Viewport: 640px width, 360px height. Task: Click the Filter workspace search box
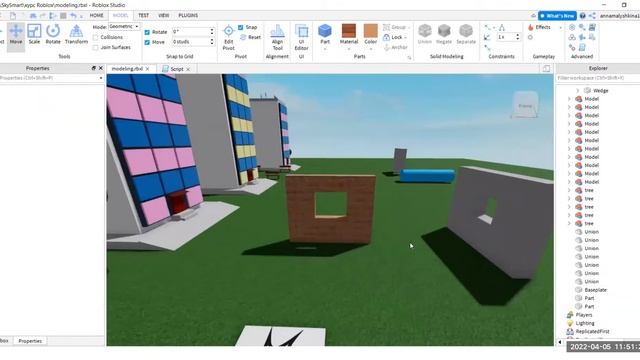point(598,78)
